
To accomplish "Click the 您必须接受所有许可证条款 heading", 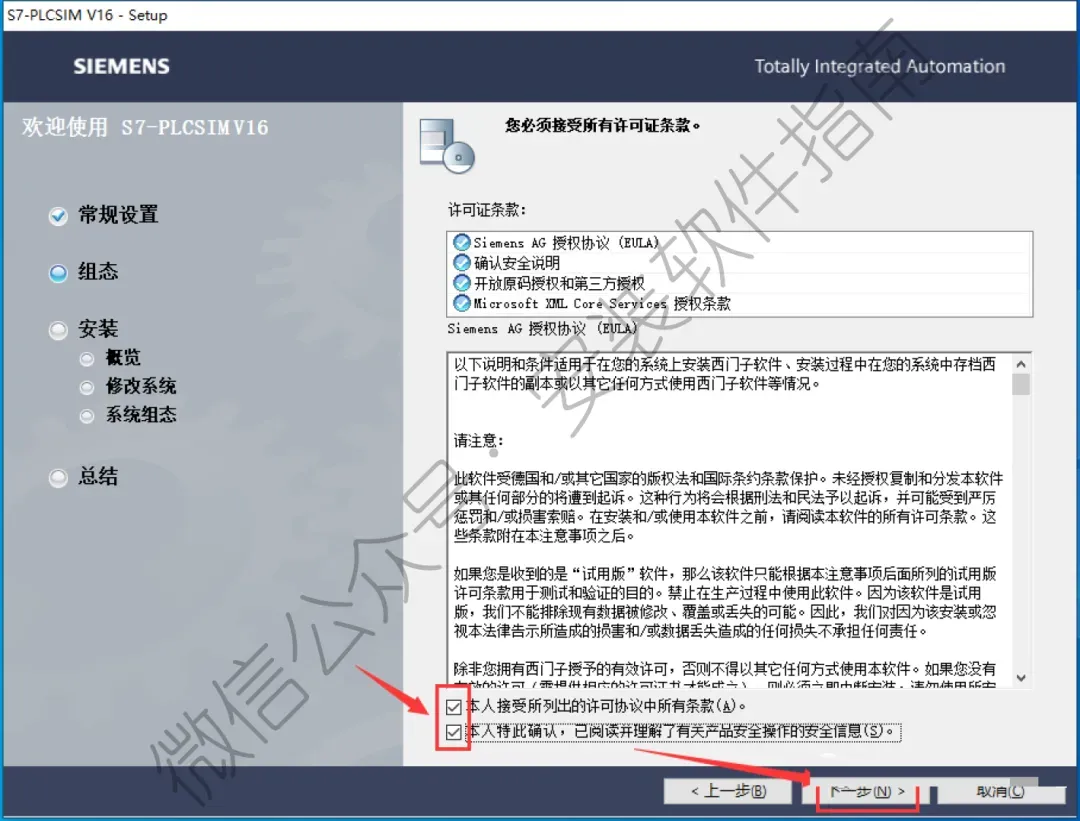I will pos(603,125).
